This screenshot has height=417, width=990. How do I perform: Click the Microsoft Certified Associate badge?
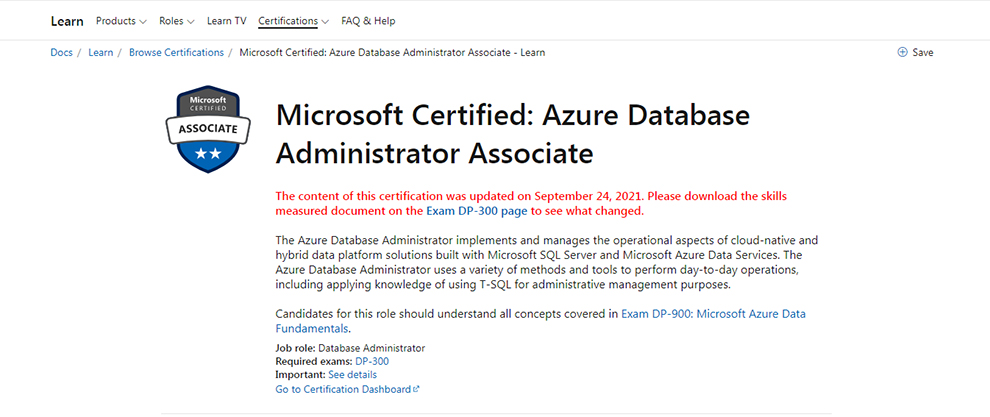click(208, 129)
